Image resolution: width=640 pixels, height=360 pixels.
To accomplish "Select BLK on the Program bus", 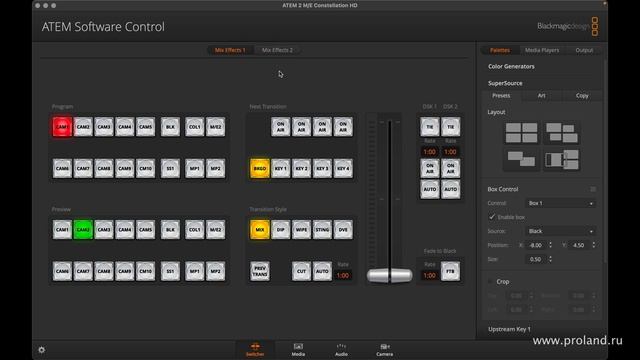I will [170, 127].
